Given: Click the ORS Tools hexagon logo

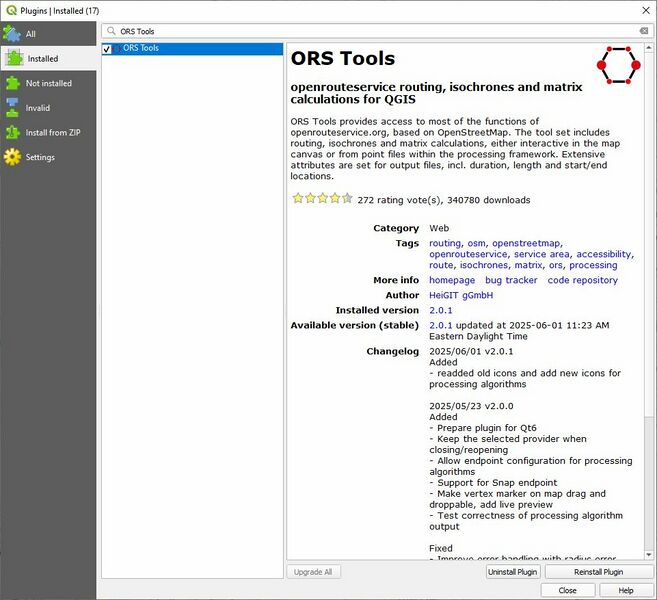Looking at the screenshot, I should [617, 66].
